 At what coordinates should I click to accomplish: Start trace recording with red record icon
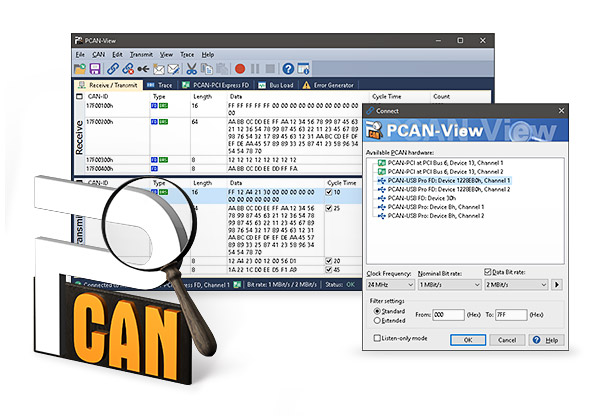pos(239,68)
